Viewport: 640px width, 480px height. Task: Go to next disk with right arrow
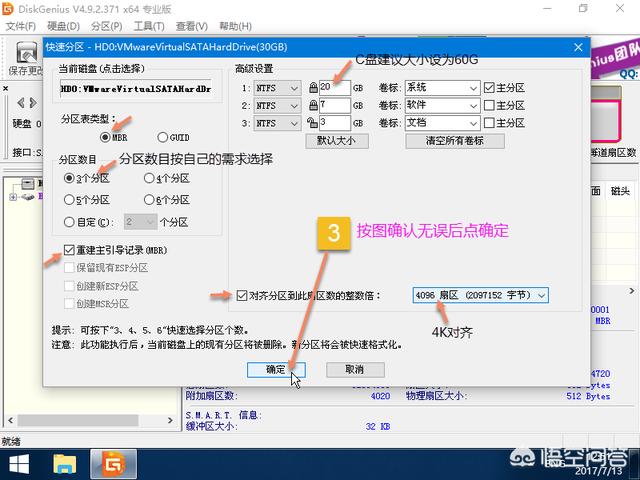tap(33, 103)
